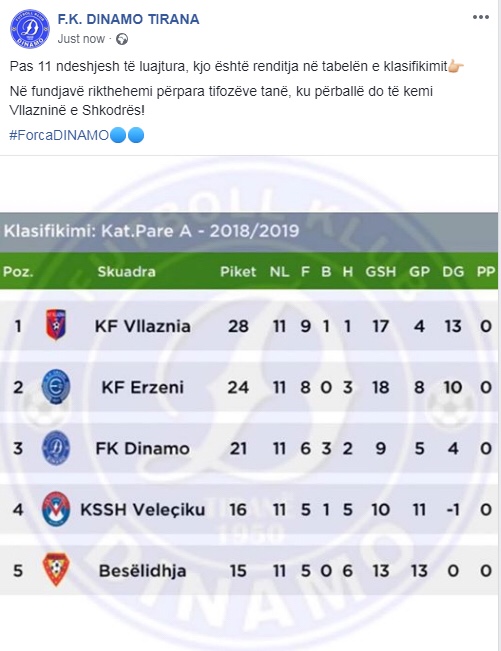The width and height of the screenshot is (501, 651).
Task: Click the KSSH Veleçiku team crest
Action: (56, 509)
